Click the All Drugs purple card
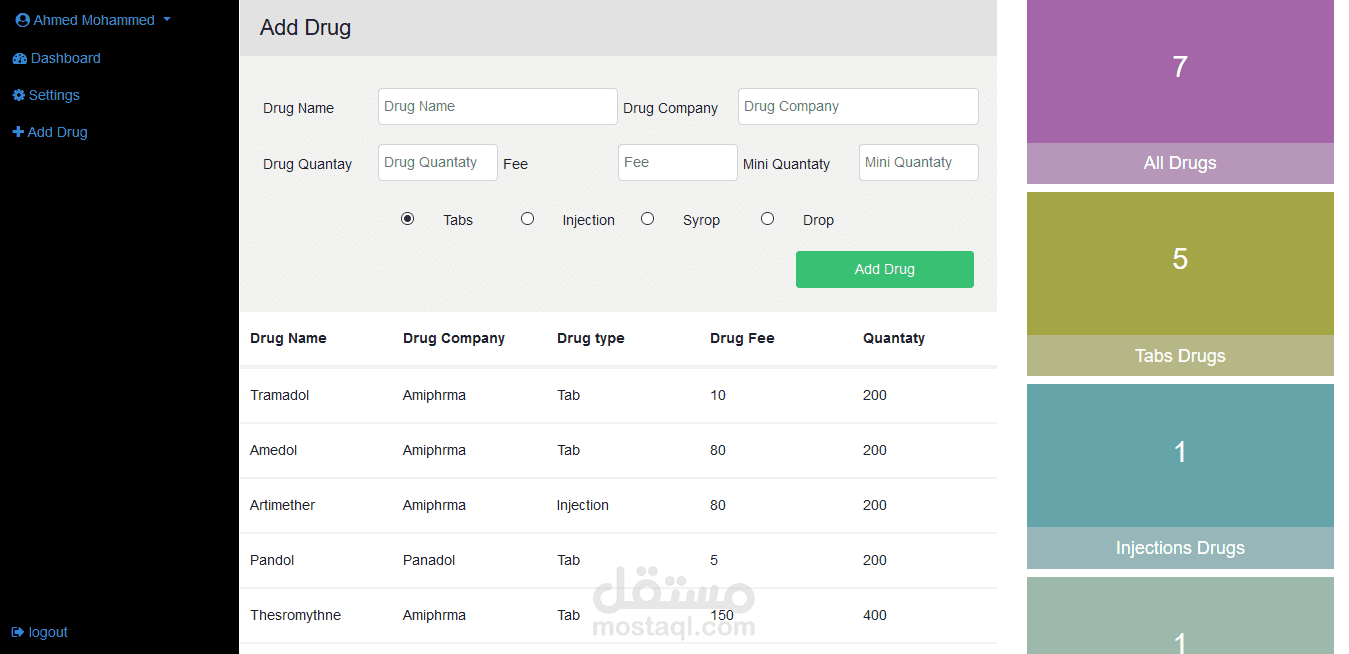1349x654 pixels. [x=1180, y=92]
